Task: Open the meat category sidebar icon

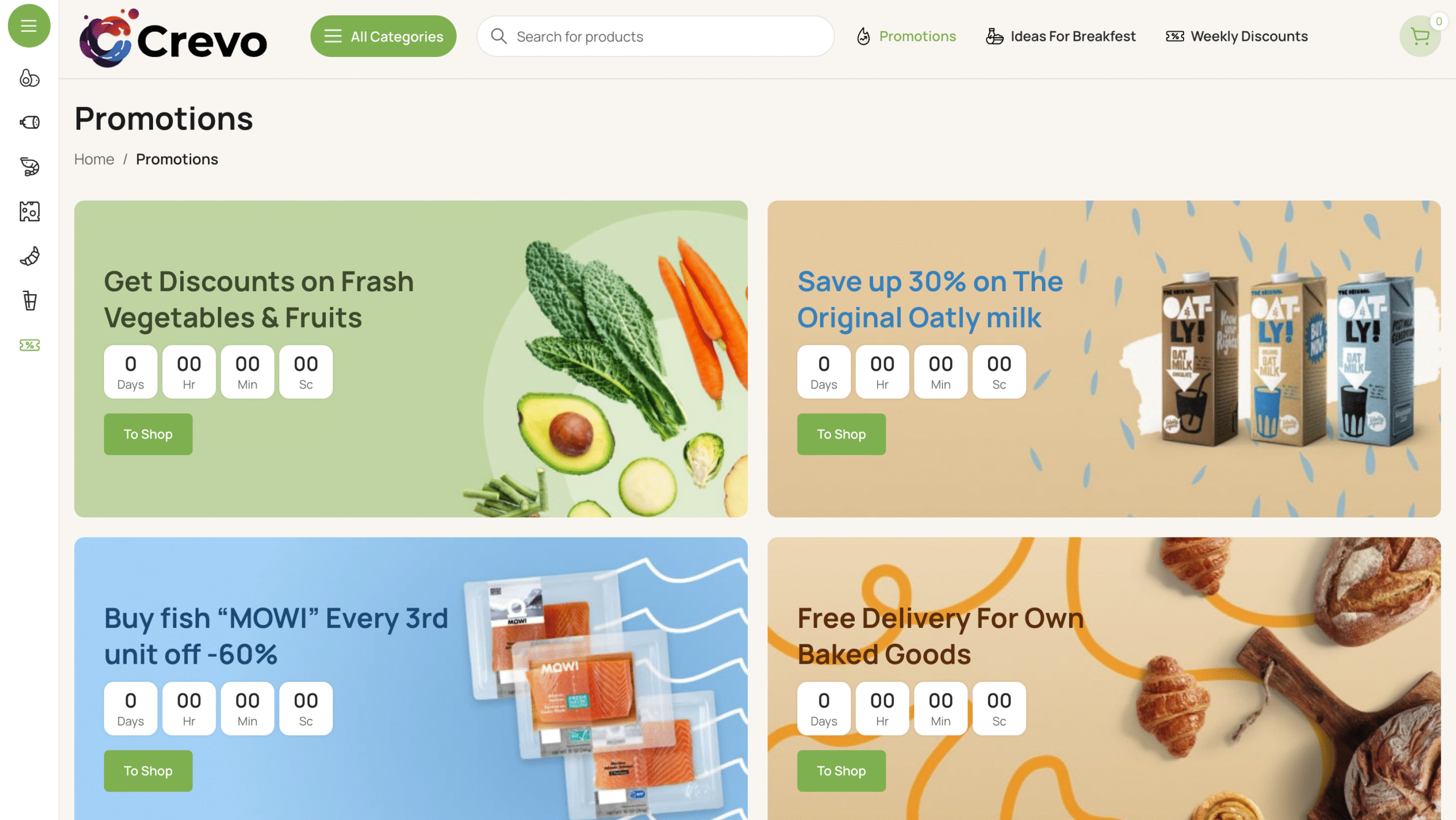Action: [x=30, y=122]
